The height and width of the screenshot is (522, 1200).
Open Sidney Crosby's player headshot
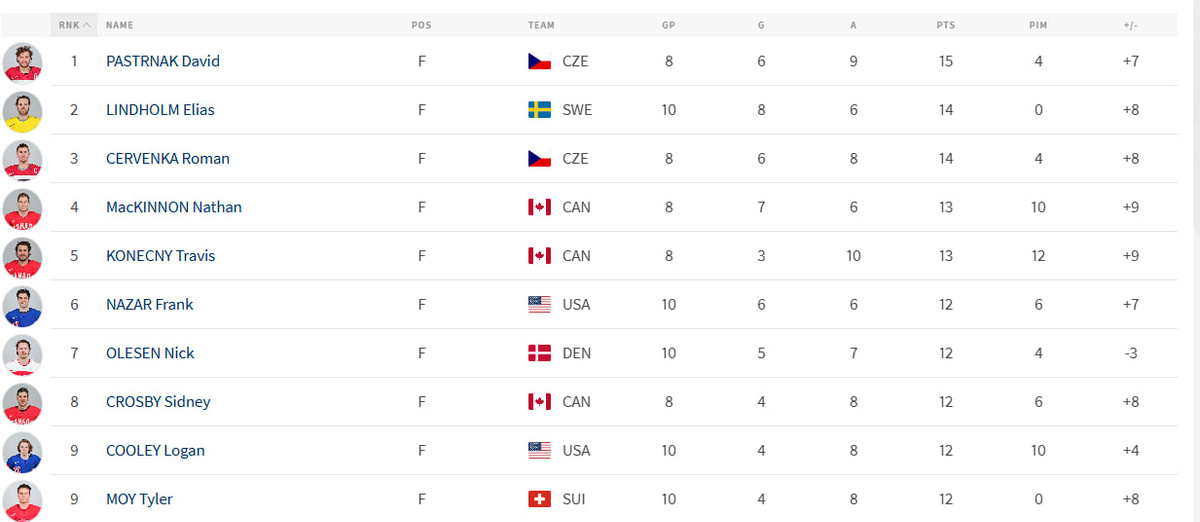pyautogui.click(x=22, y=402)
